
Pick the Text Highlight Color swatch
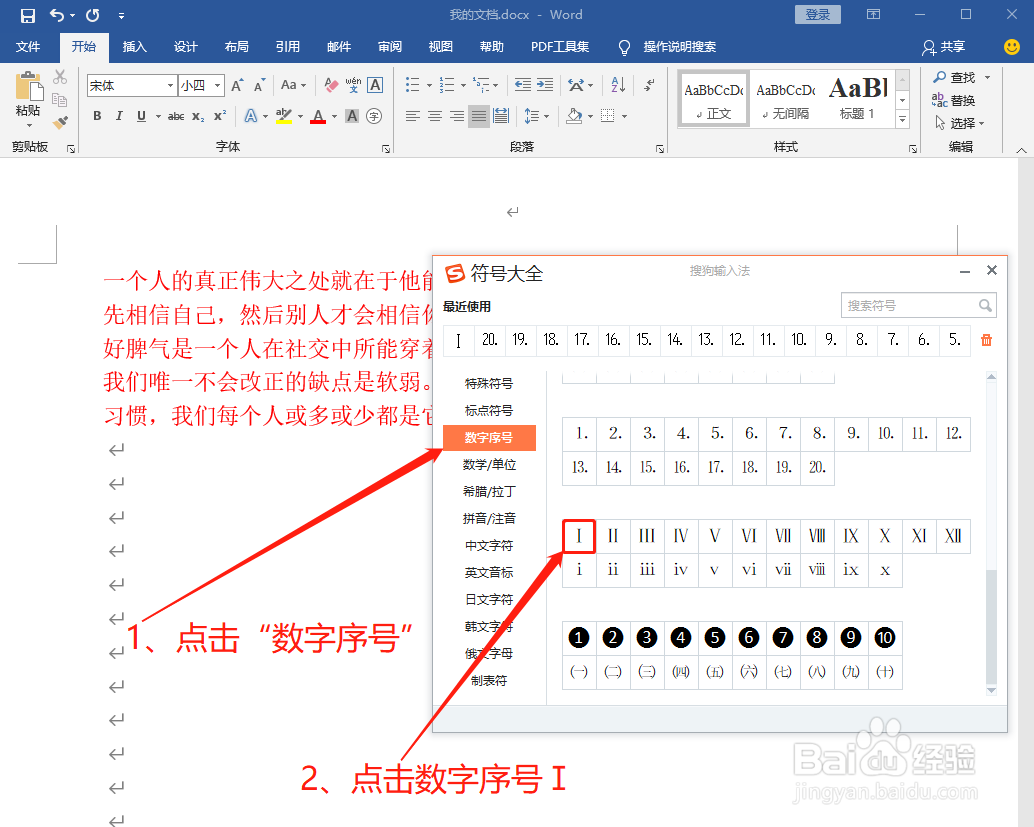click(x=283, y=117)
